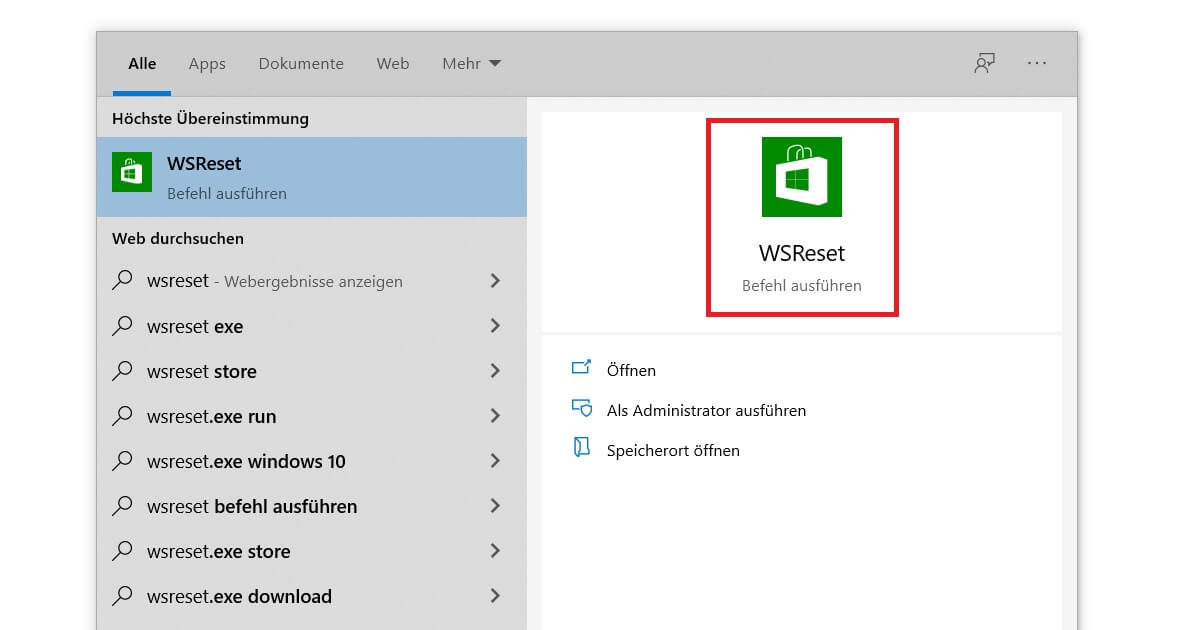Click search magnifier beside 'wsreset befehl ausführen'

coord(122,506)
